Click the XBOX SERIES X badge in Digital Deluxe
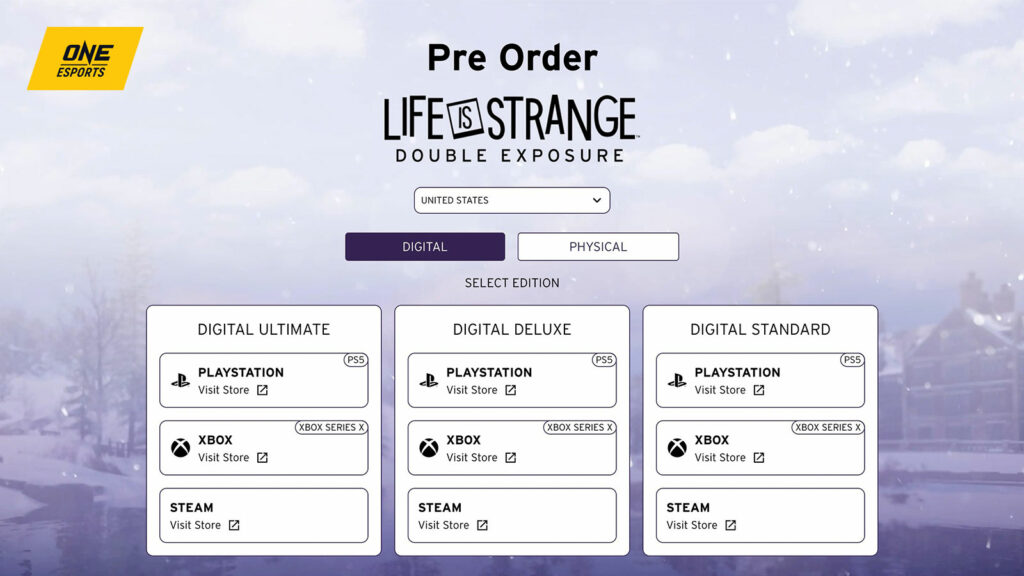 (582, 426)
